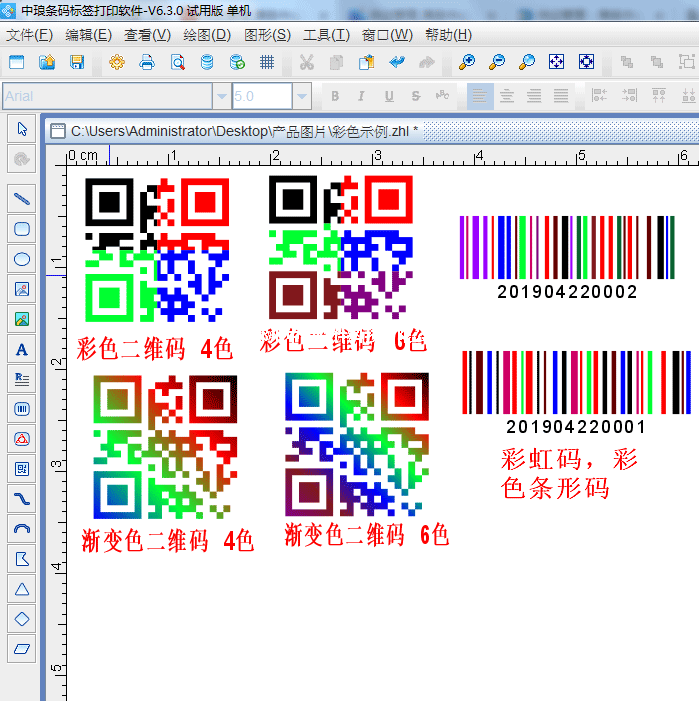
Task: Select the polygon tool
Action: 21,559
